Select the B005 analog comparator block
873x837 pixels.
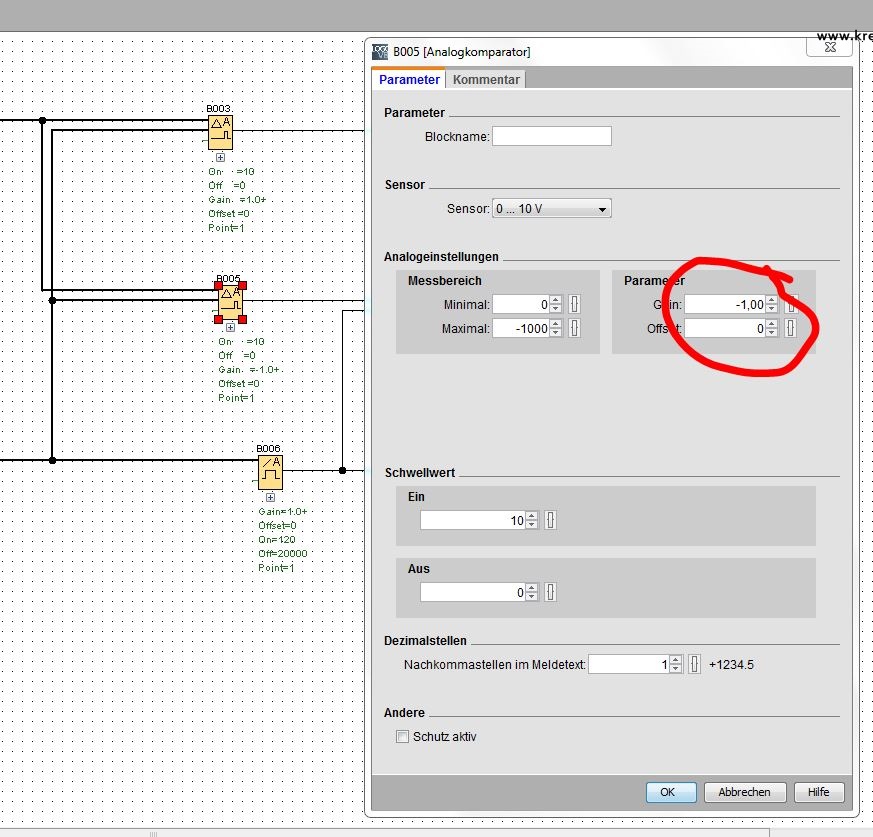230,299
